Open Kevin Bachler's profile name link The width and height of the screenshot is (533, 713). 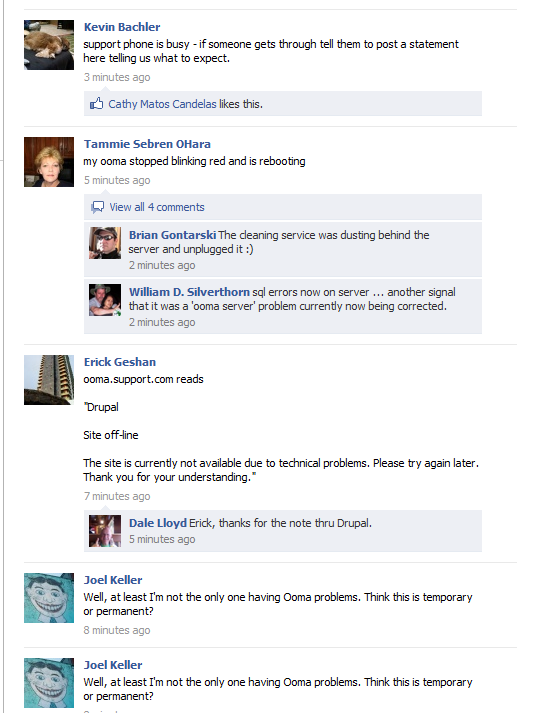pos(122,27)
